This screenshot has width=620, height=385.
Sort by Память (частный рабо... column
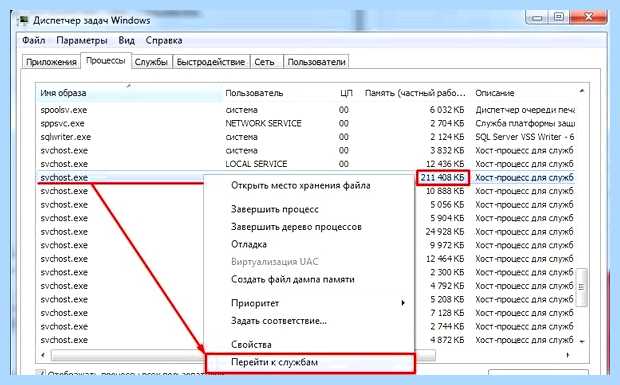(415, 93)
